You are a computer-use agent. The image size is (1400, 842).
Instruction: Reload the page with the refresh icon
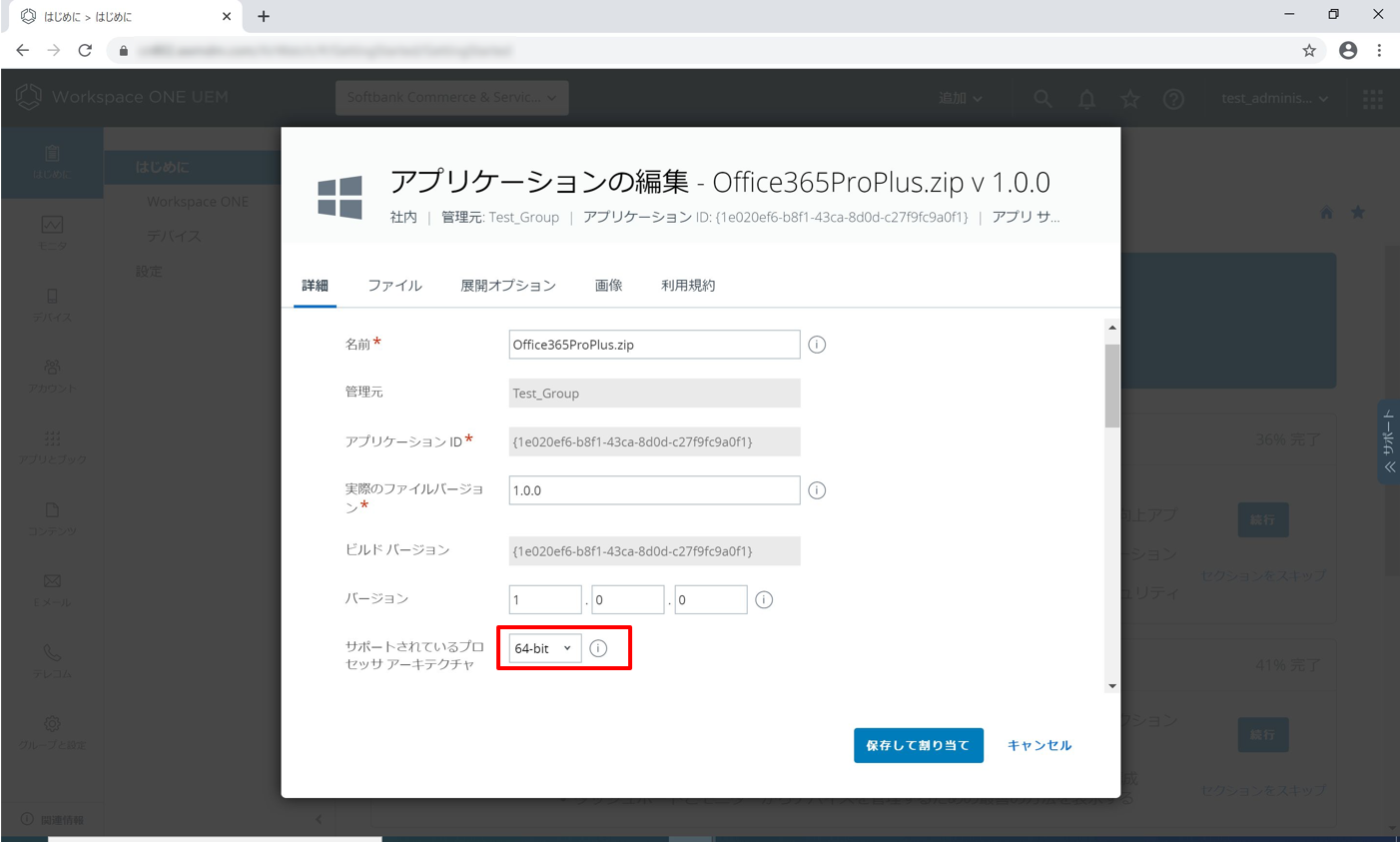coord(85,50)
